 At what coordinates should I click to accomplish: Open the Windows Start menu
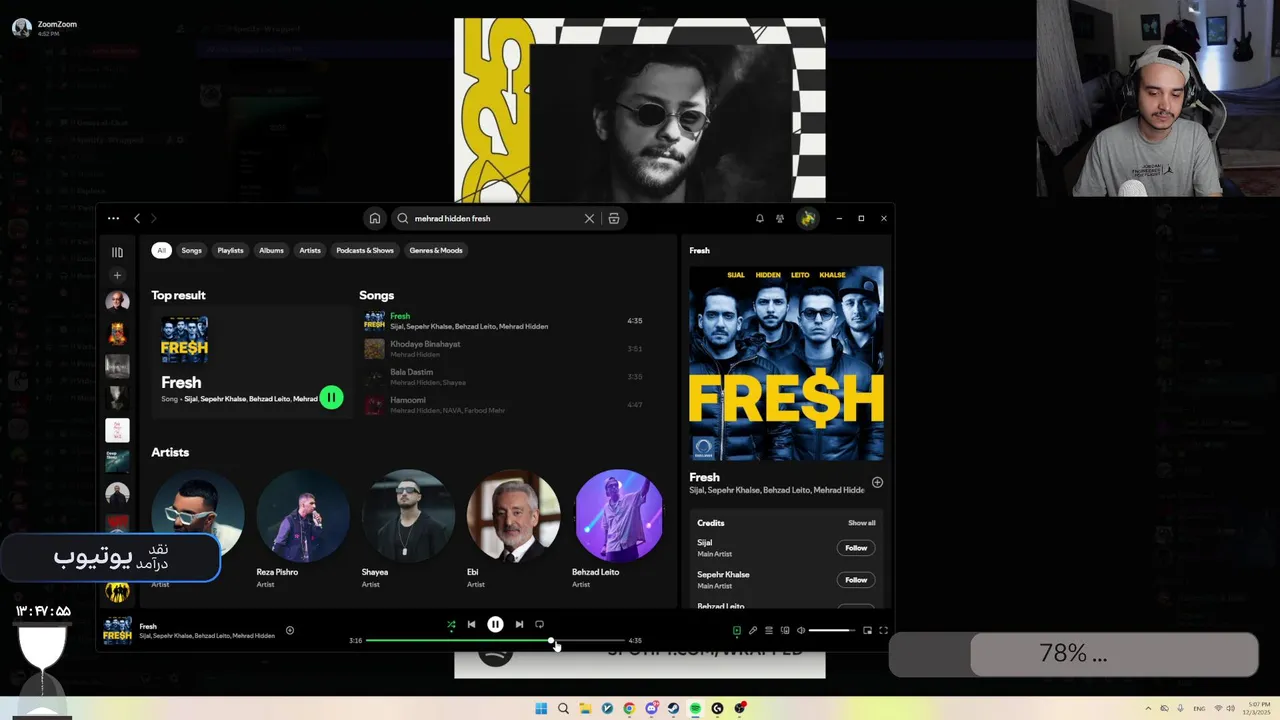coord(541,708)
